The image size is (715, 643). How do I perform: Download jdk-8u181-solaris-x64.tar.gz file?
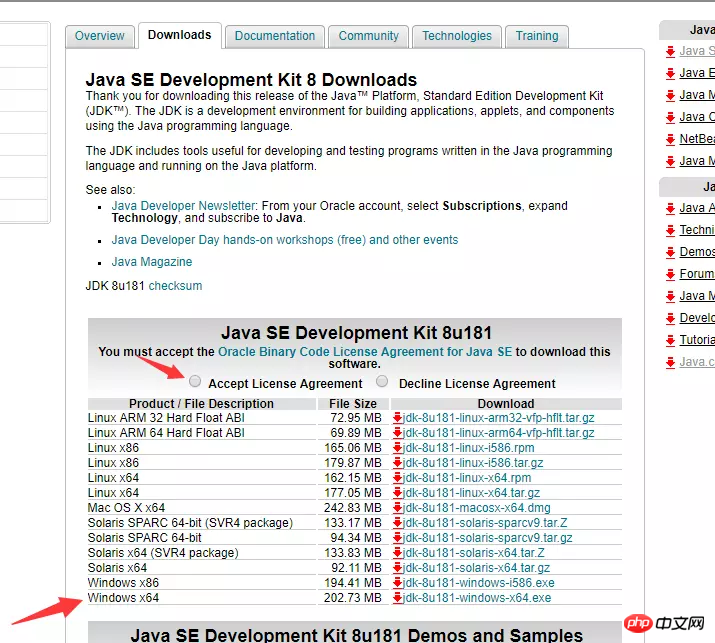point(476,568)
